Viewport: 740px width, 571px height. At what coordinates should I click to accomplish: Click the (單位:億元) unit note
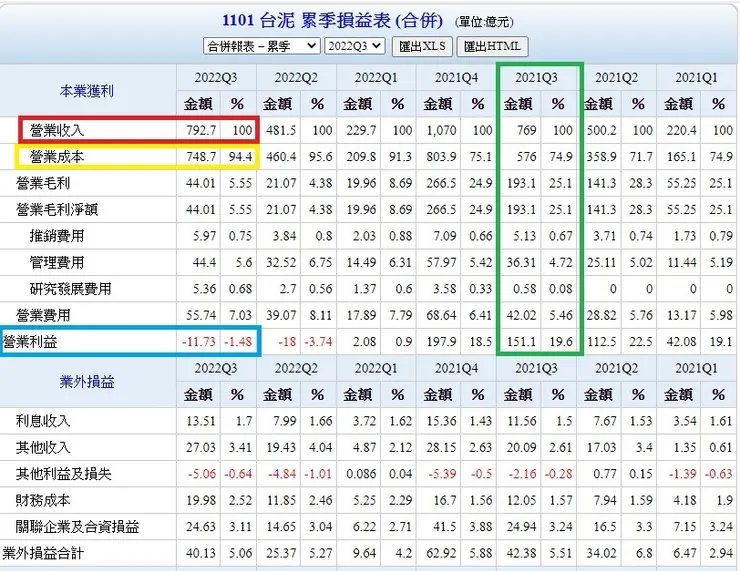484,22
